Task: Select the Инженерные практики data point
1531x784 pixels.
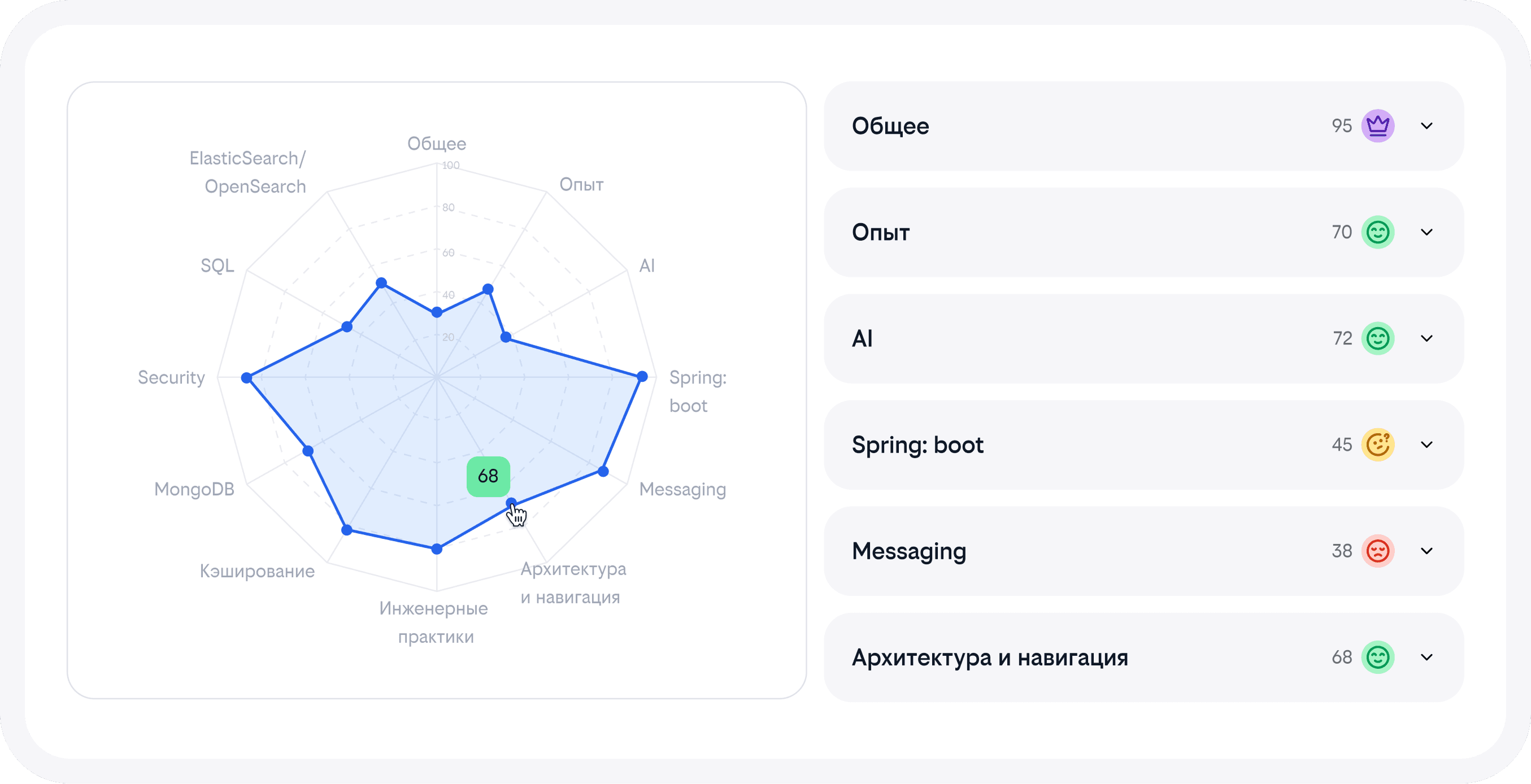Action: 437,548
